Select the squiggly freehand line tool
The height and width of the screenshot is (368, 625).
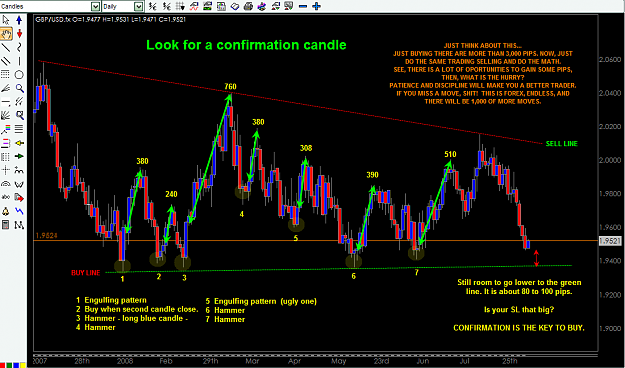pos(19,47)
